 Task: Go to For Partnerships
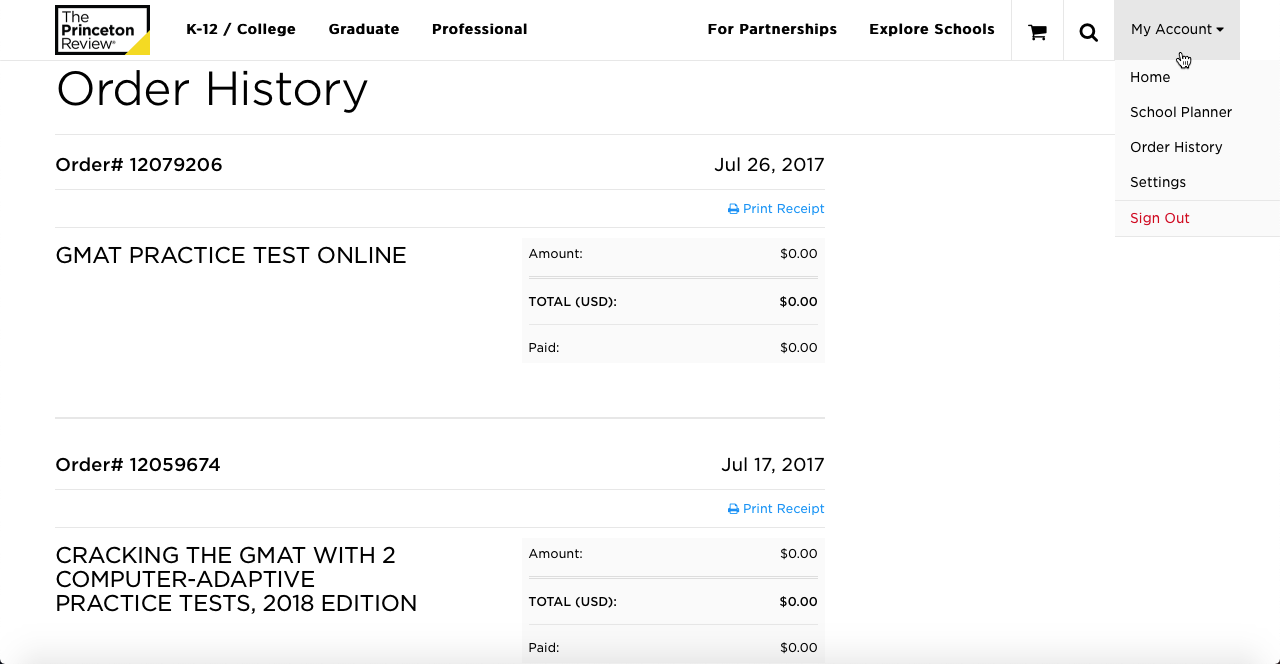click(x=772, y=29)
